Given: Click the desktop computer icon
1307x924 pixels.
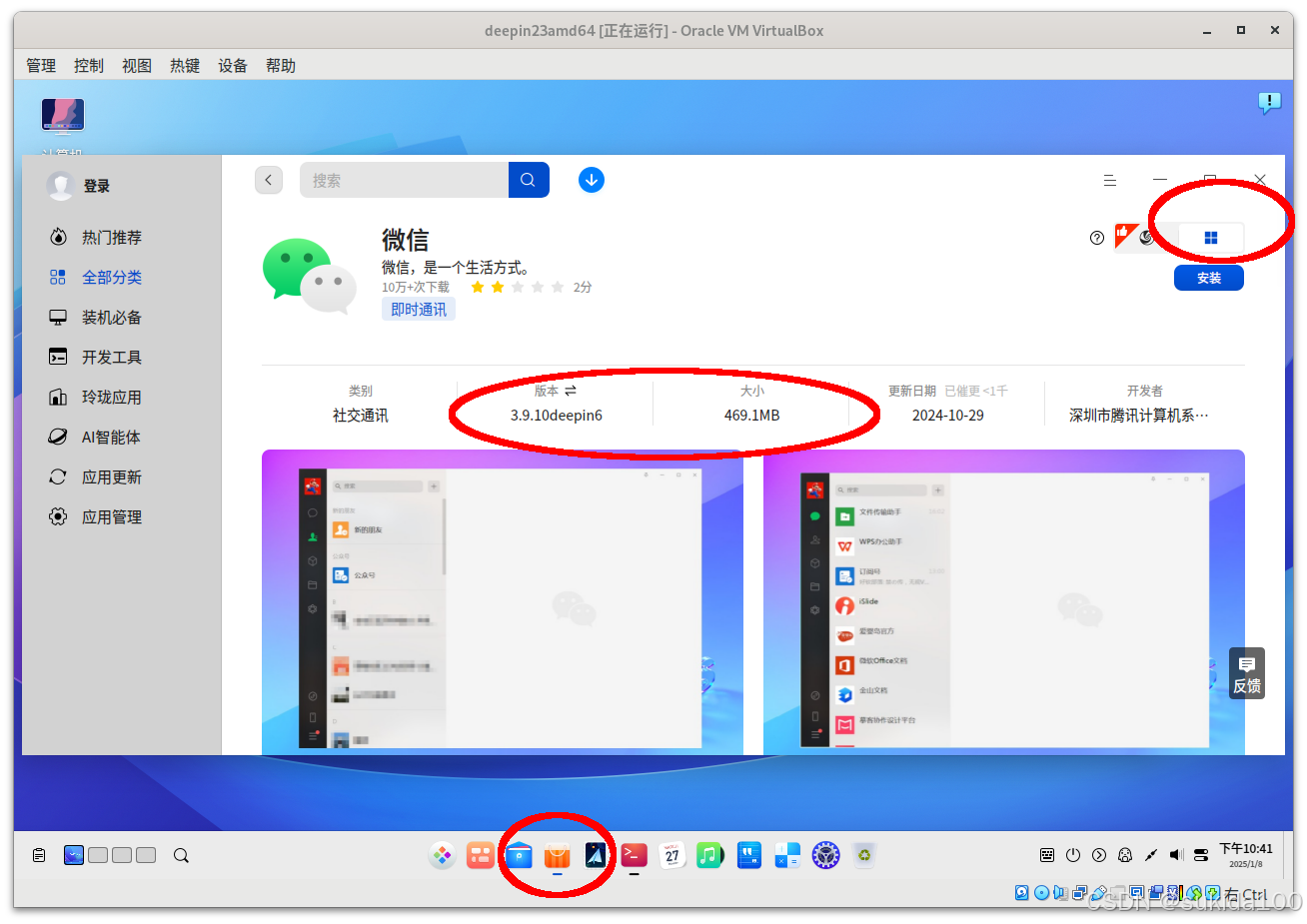Looking at the screenshot, I should 63,115.
